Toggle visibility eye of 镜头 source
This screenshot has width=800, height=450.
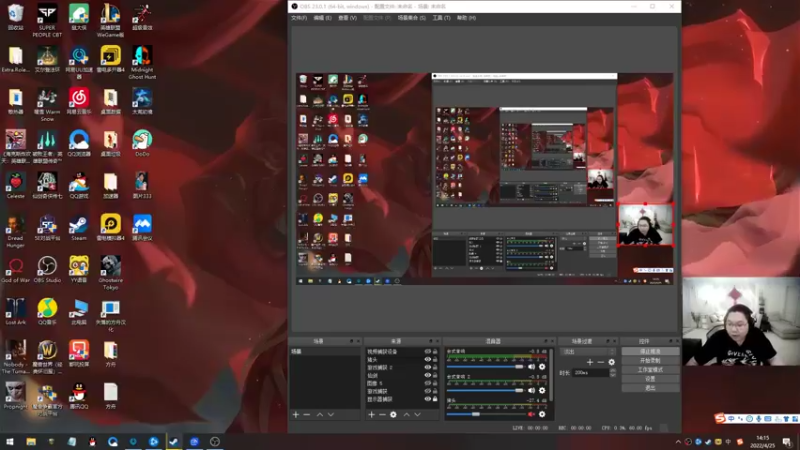(428, 360)
